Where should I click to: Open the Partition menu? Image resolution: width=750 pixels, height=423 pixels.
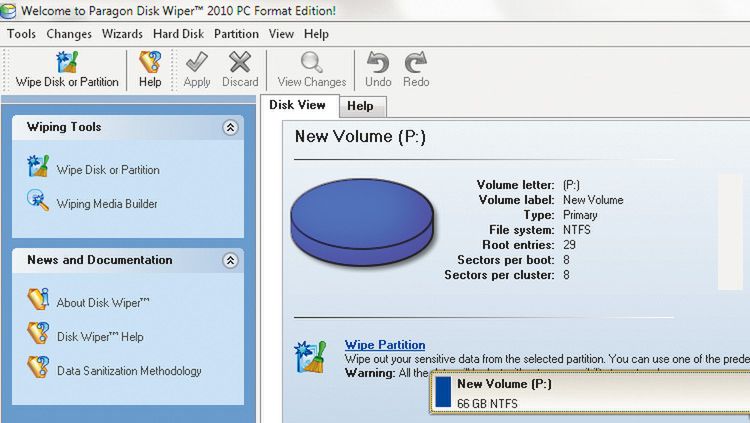click(x=236, y=34)
